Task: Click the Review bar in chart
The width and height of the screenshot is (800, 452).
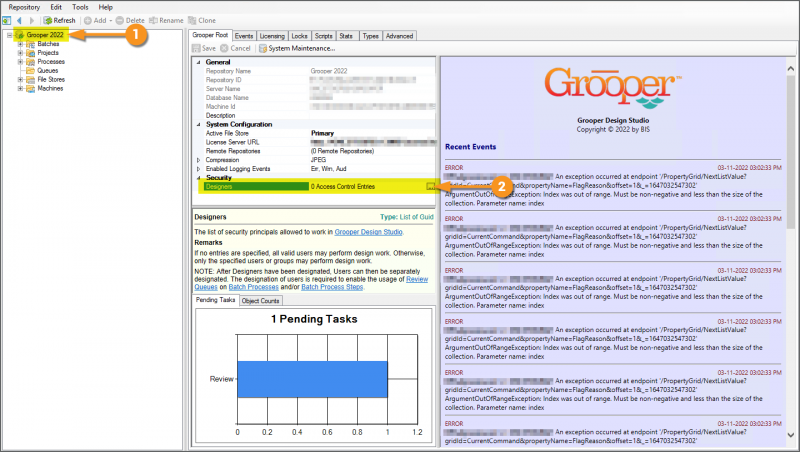Action: click(x=312, y=379)
